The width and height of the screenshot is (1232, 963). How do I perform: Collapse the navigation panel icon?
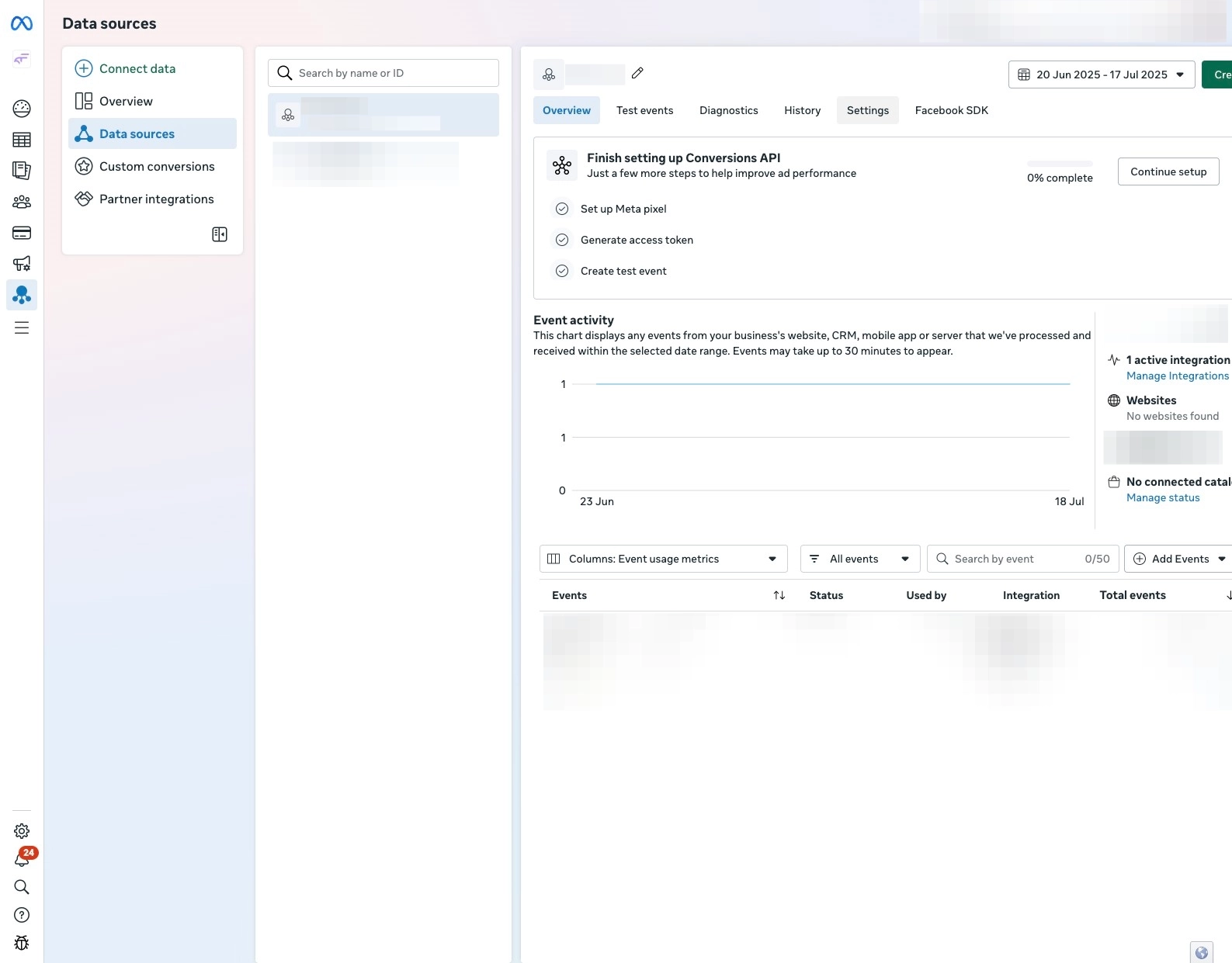pos(220,234)
